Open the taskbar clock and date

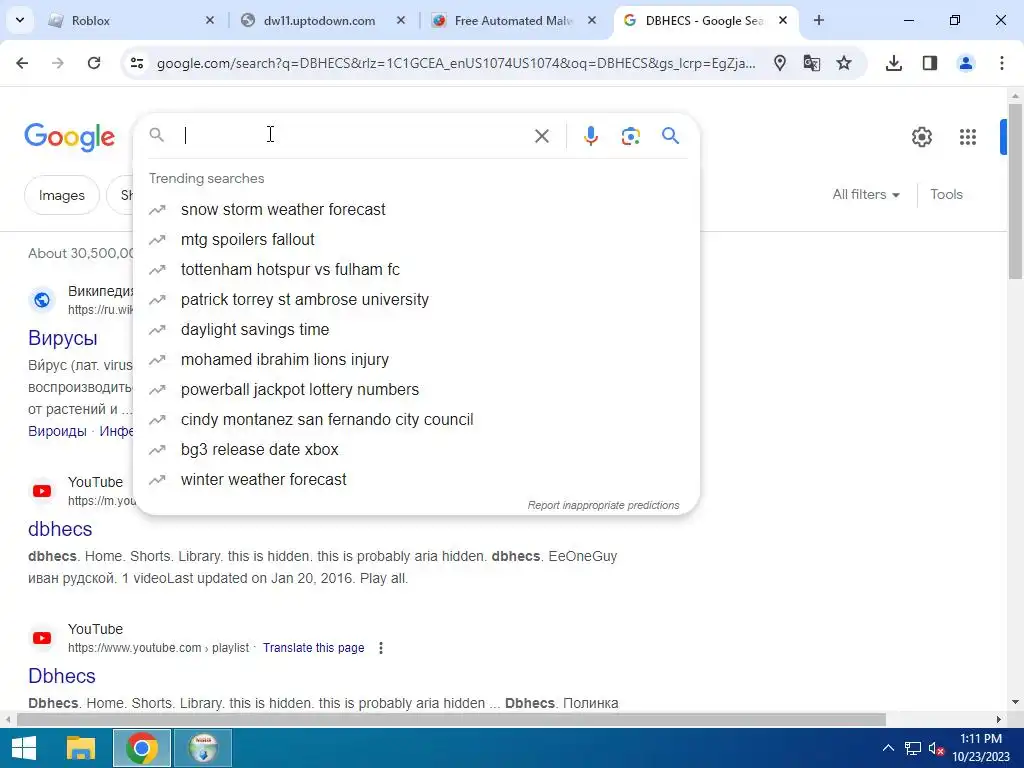click(981, 748)
